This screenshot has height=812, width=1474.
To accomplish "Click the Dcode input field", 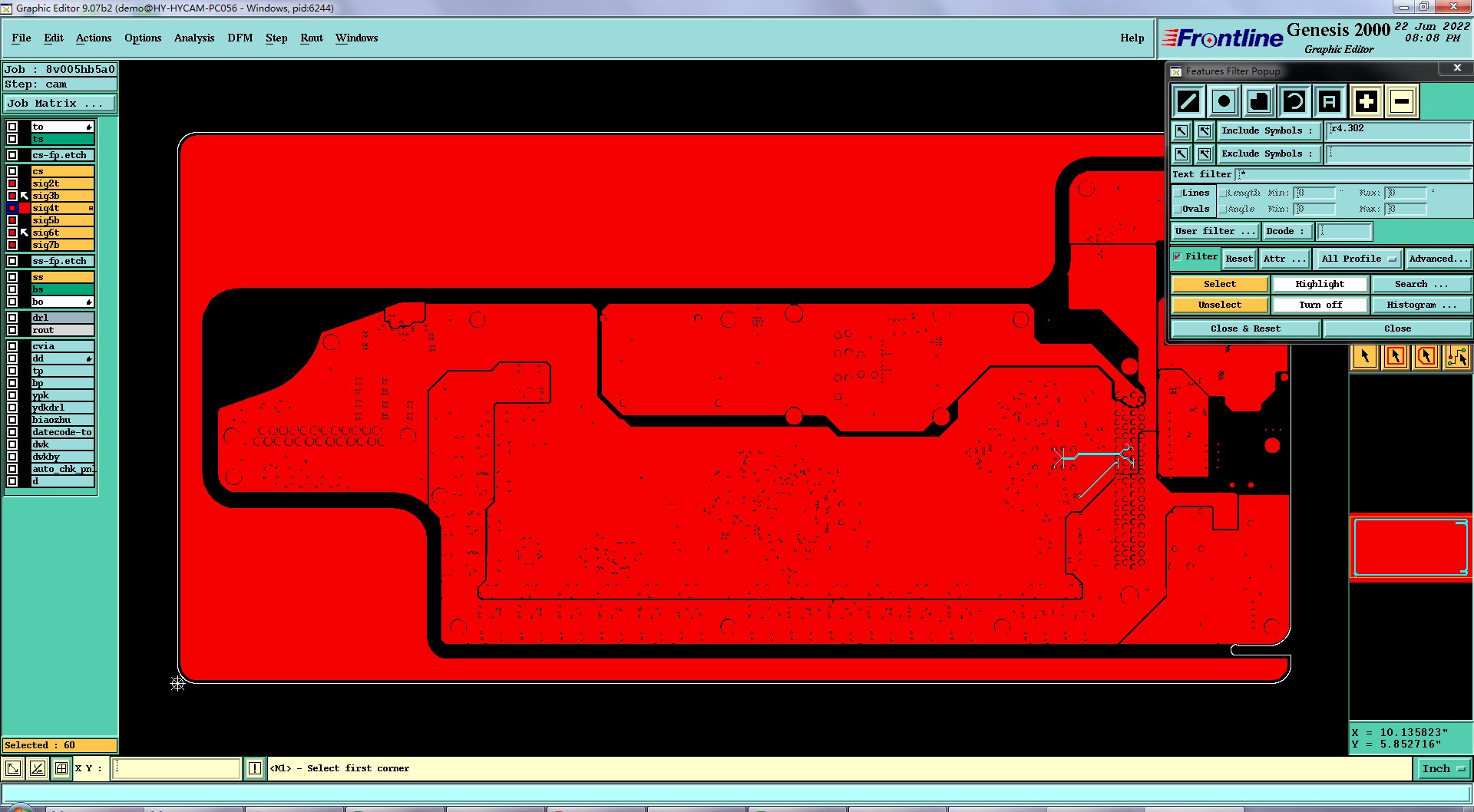I will coord(1344,231).
